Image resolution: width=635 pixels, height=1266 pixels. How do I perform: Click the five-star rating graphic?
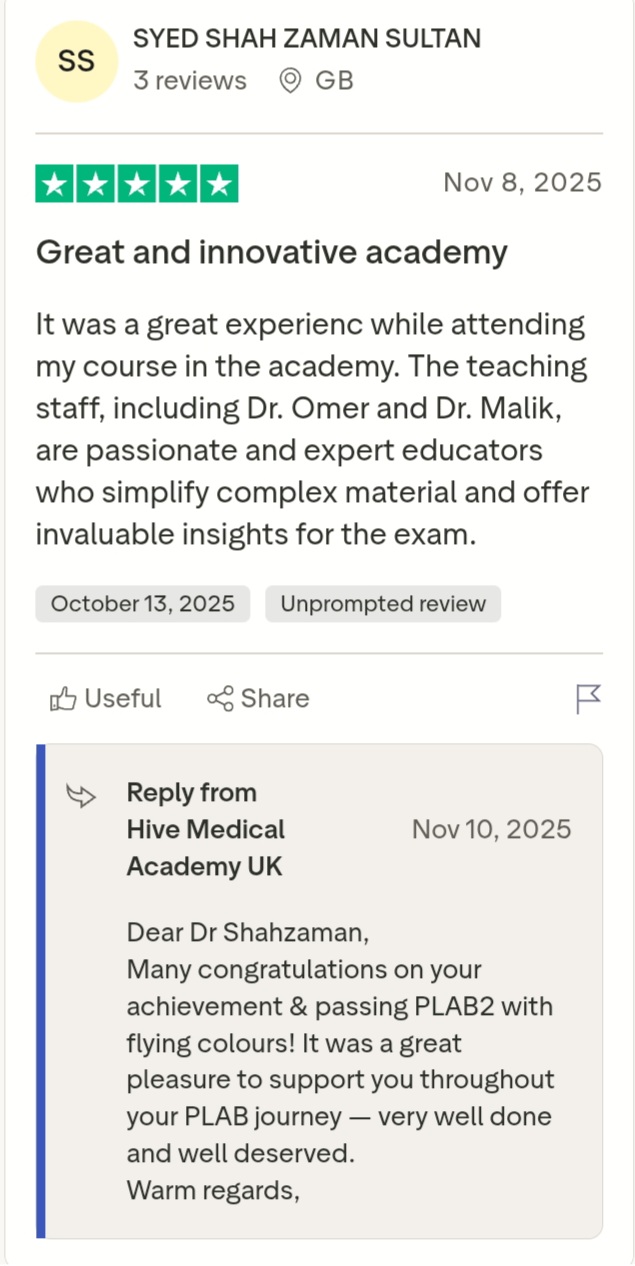(137, 184)
